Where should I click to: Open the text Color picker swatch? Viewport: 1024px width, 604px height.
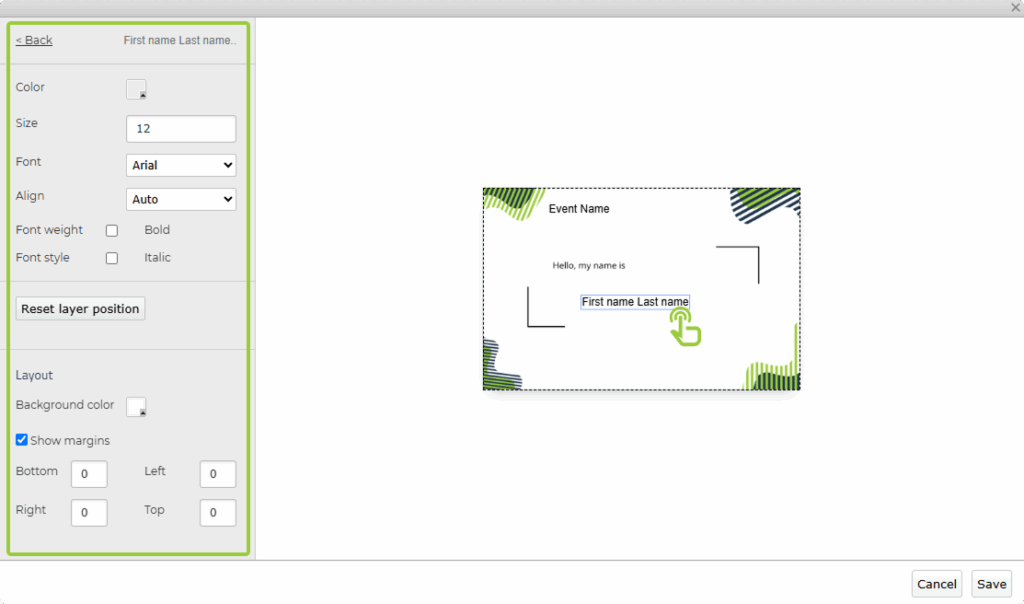136,89
